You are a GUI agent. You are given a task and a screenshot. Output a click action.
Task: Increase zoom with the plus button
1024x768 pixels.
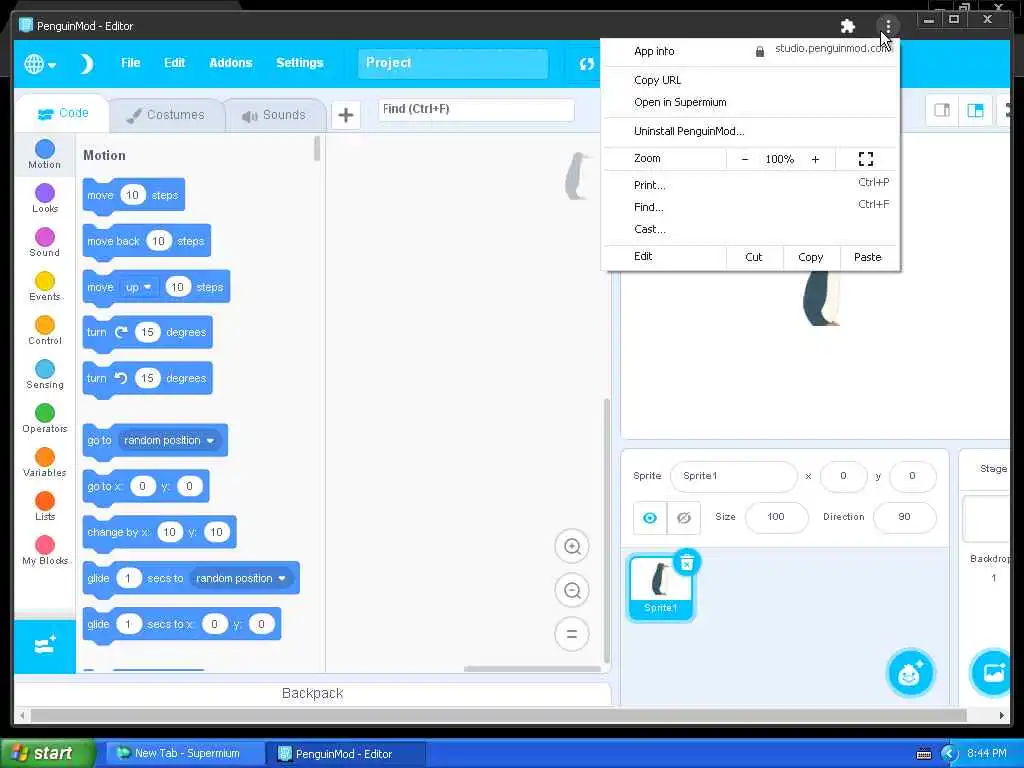(x=815, y=159)
